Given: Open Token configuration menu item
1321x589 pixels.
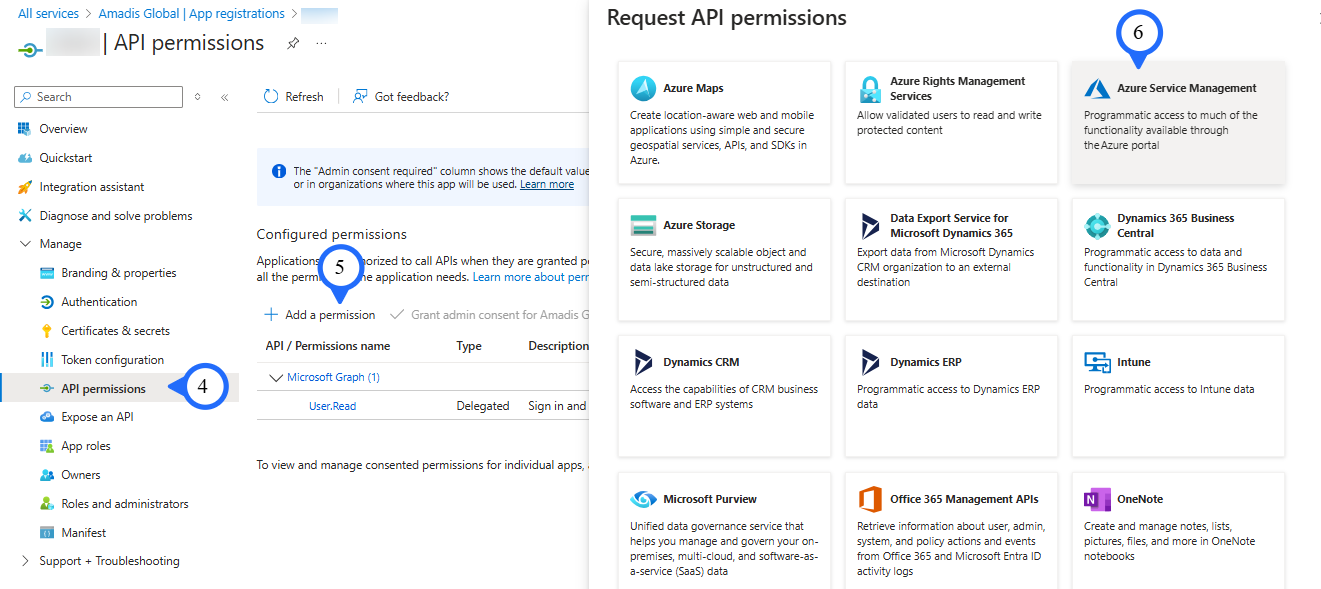Looking at the screenshot, I should [112, 360].
